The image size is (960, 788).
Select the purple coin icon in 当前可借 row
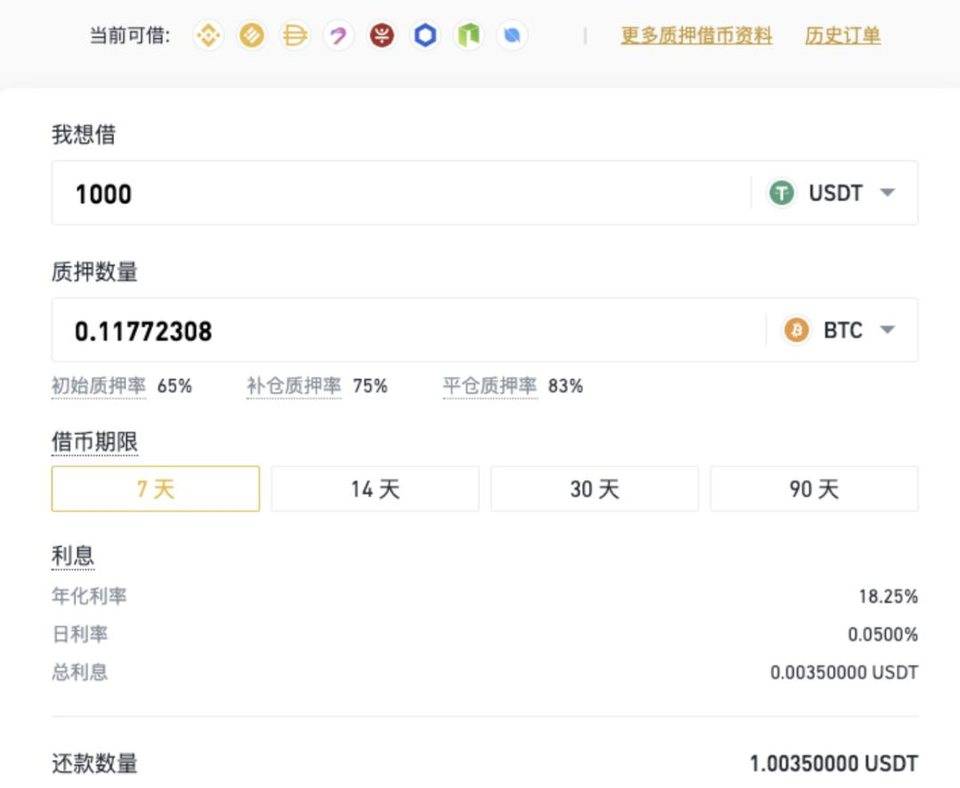coord(338,35)
